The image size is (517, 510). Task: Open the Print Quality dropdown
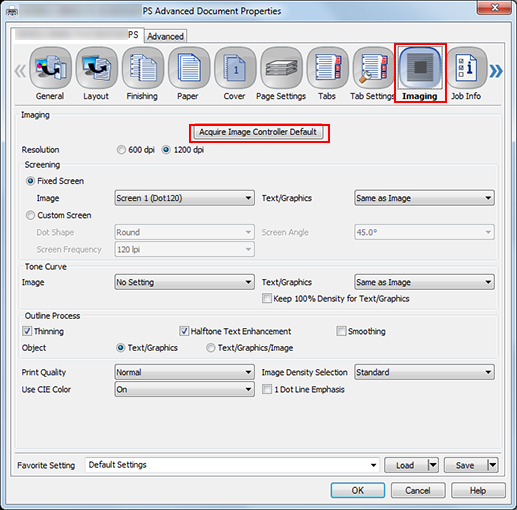click(x=184, y=372)
